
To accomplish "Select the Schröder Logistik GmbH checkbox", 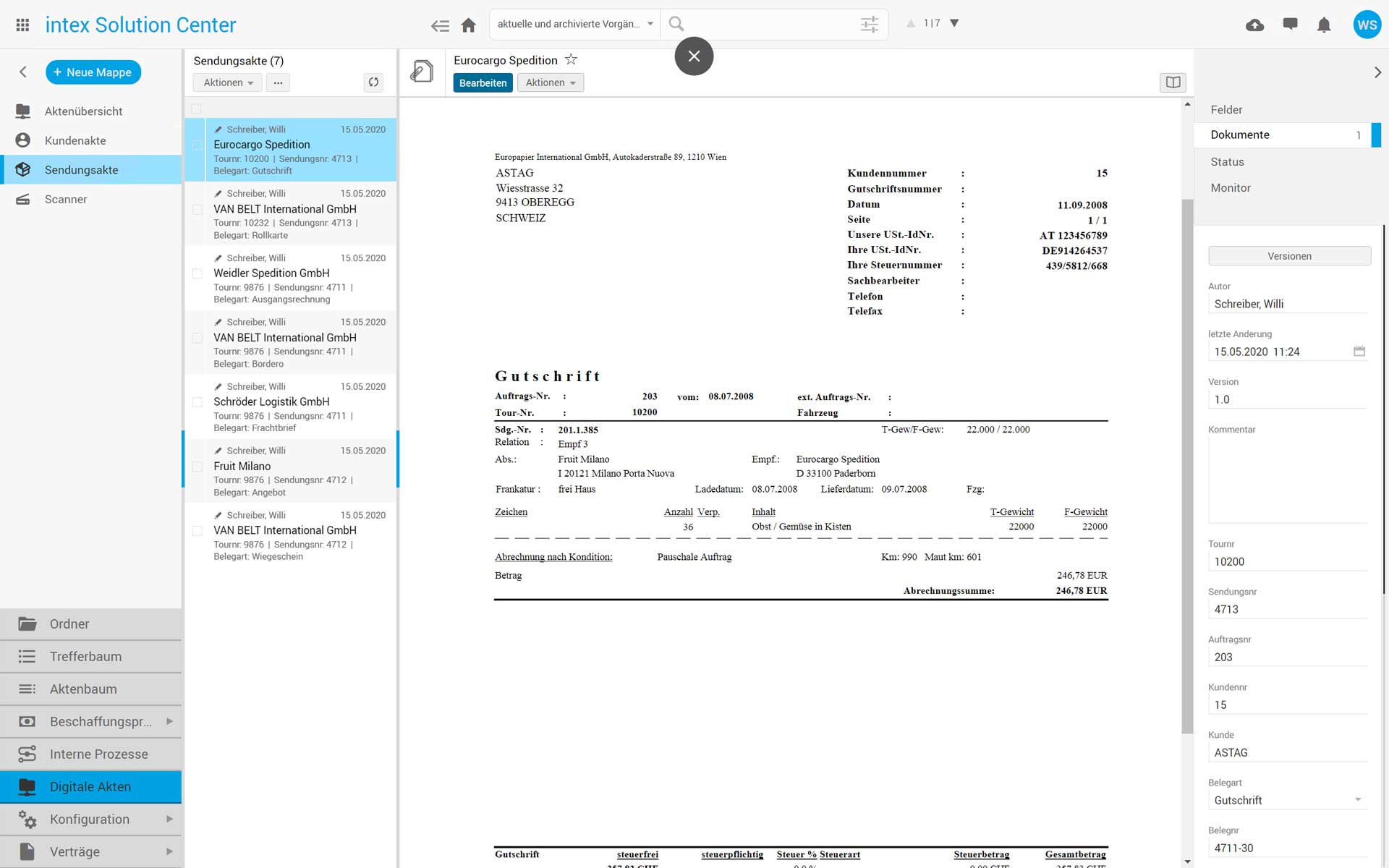I will click(197, 402).
